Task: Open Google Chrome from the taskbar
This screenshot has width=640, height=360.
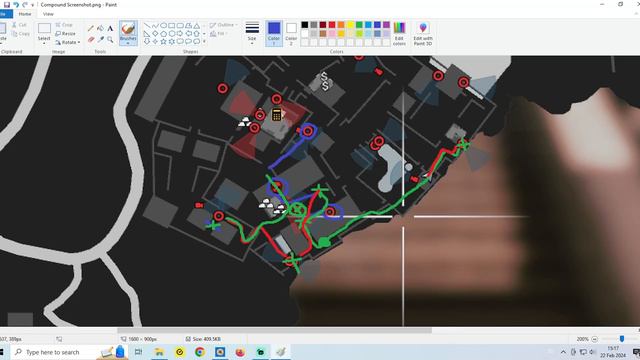Action: pyautogui.click(x=200, y=352)
